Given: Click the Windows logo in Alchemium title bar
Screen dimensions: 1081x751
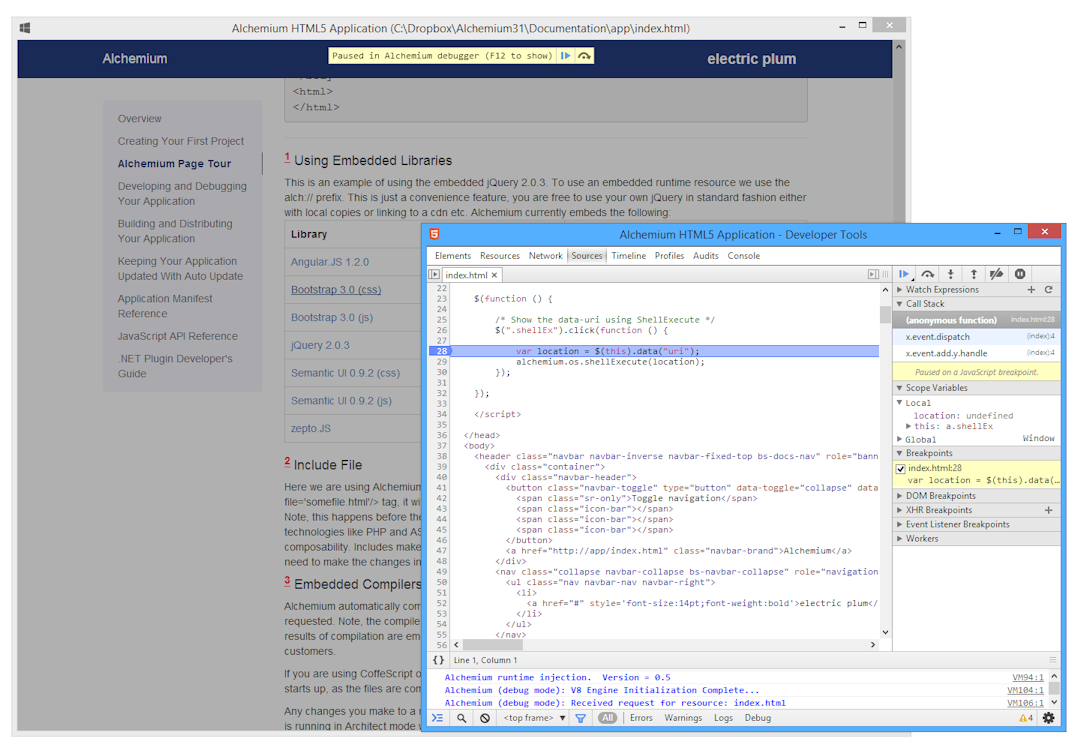Looking at the screenshot, I should pos(25,28).
